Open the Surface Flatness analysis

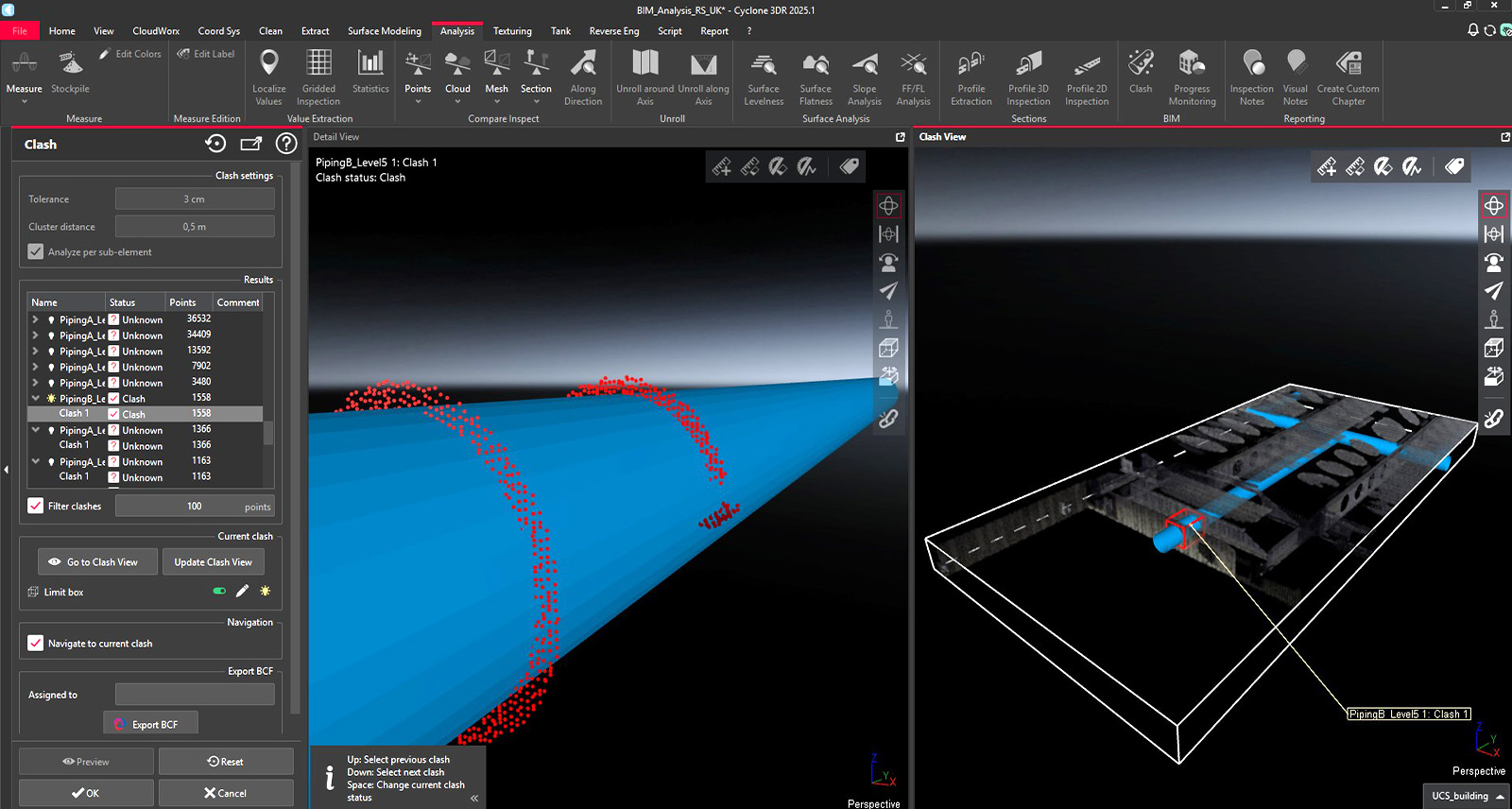pos(816,77)
